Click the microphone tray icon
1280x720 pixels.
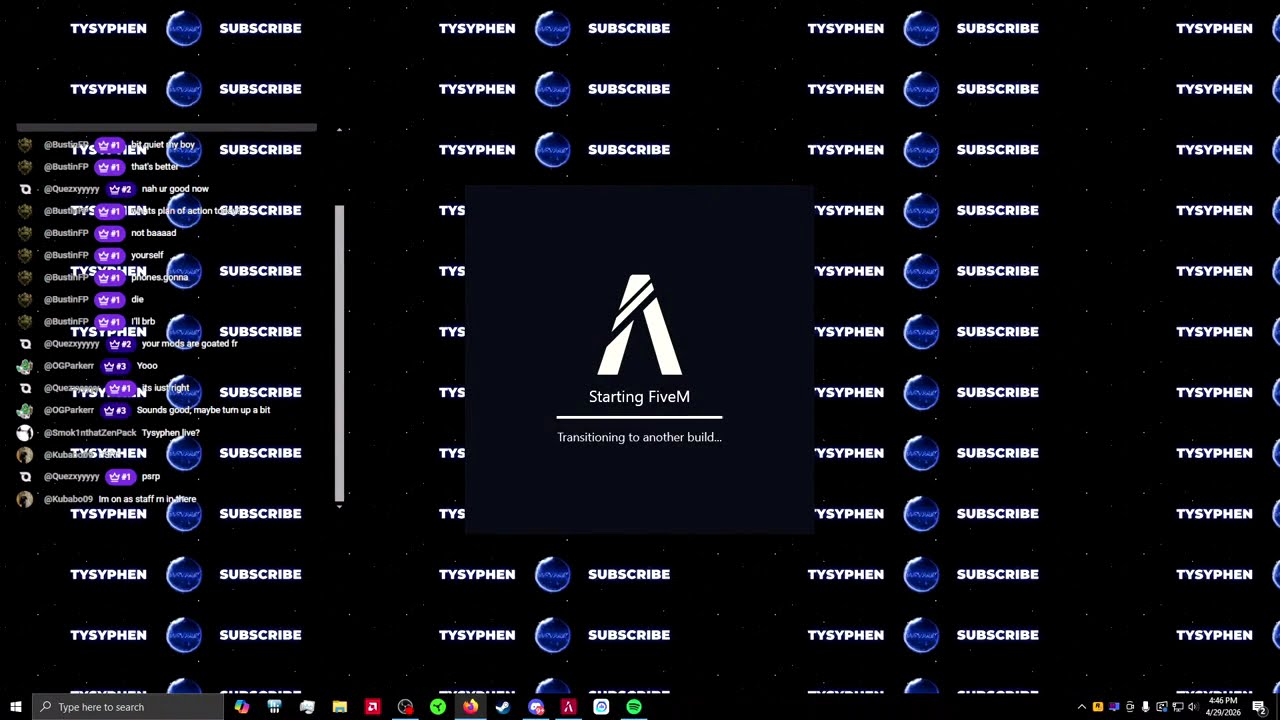[x=1146, y=707]
